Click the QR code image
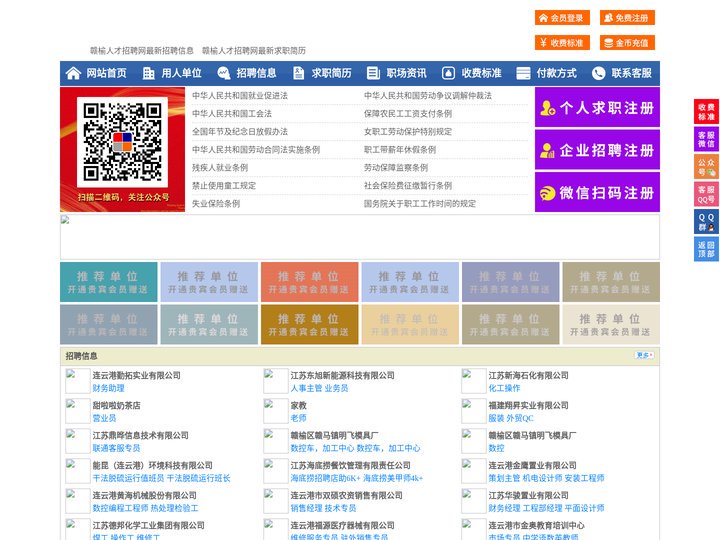Viewport: 720px width, 540px height. coord(122,142)
